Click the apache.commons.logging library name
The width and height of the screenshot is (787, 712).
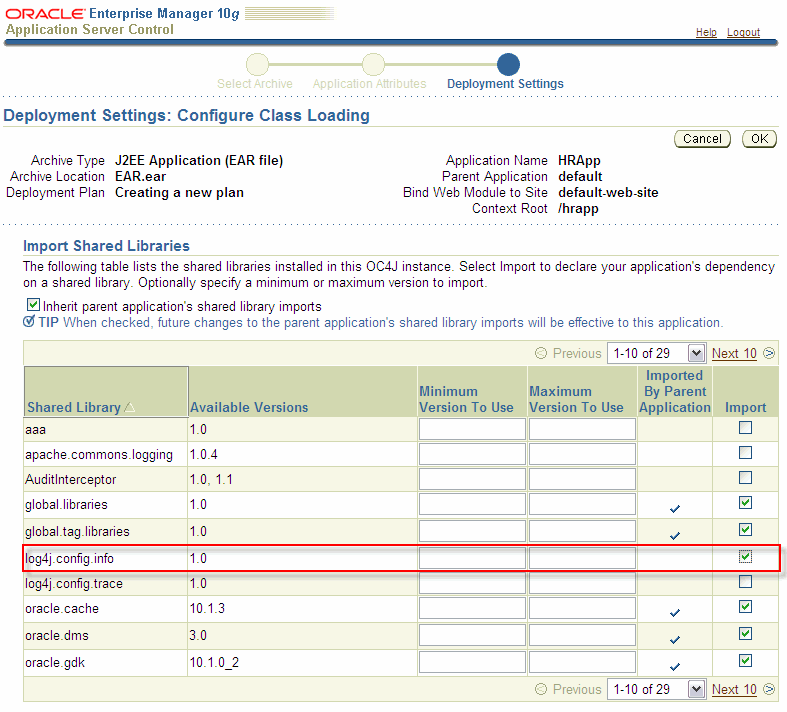99,455
